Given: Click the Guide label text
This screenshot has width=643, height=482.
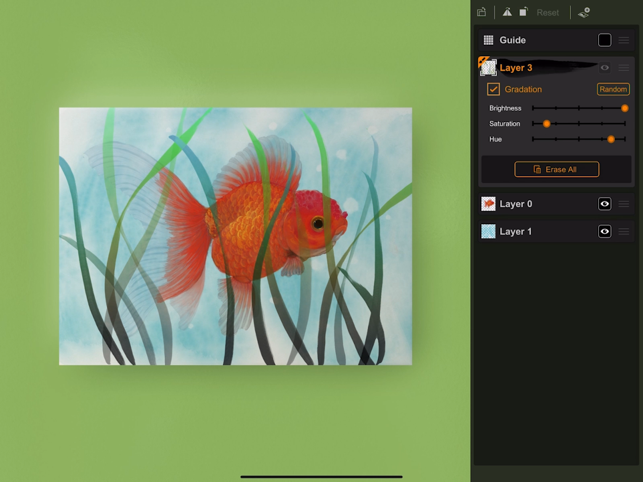Looking at the screenshot, I should coord(513,40).
